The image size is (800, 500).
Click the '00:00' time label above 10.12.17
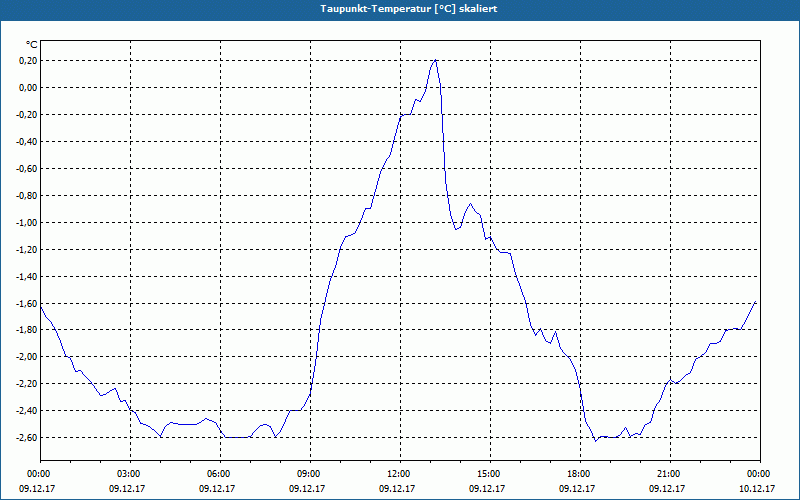(x=760, y=474)
